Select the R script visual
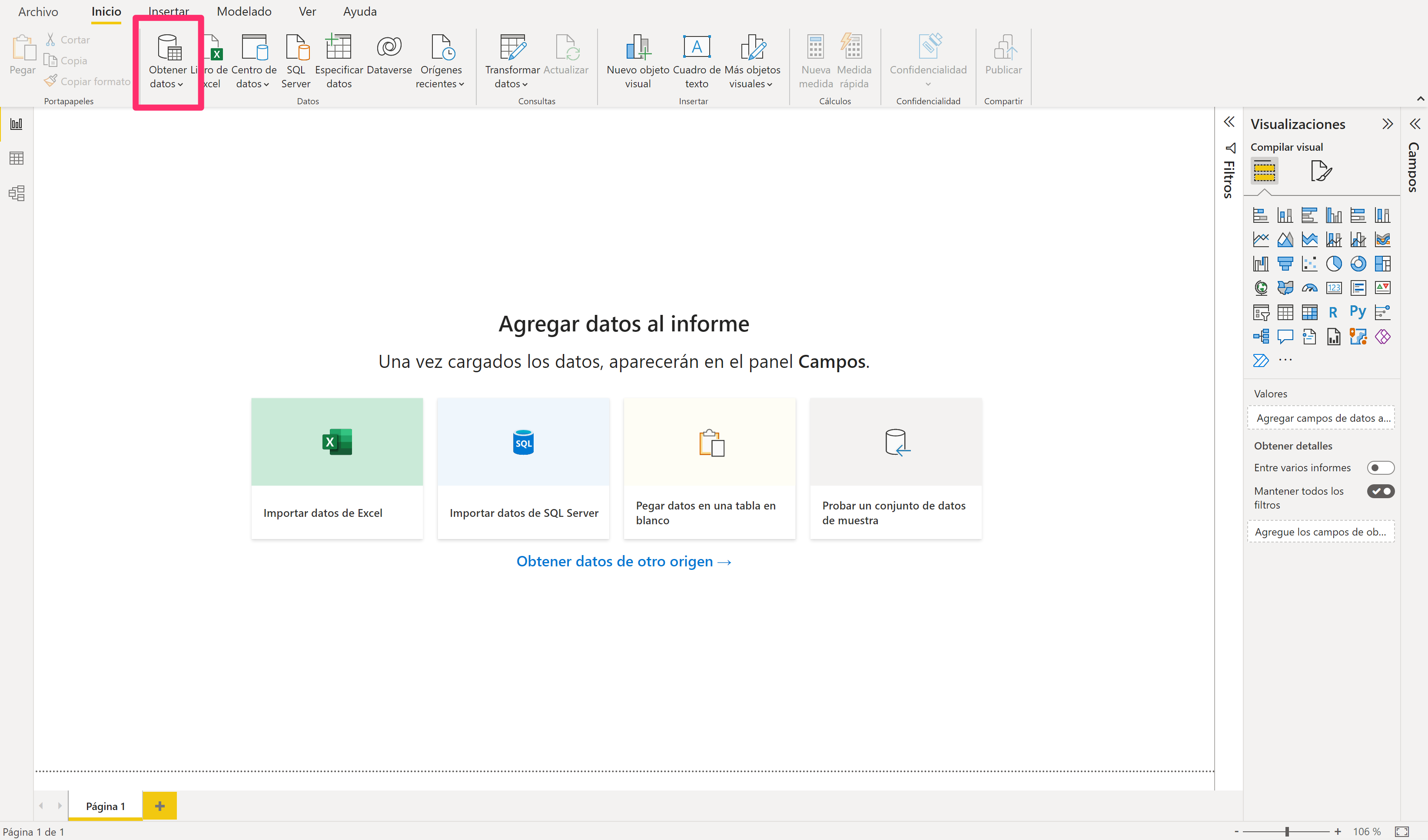 point(1333,312)
